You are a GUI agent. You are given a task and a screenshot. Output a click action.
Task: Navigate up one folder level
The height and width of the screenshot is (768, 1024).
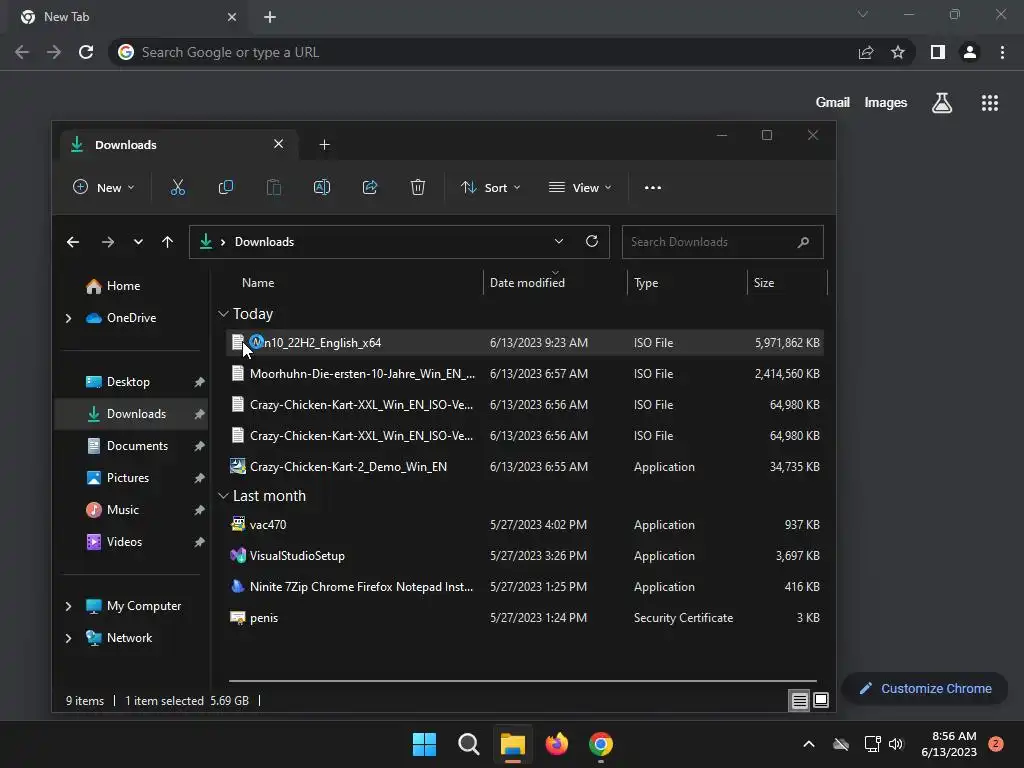coord(167,242)
